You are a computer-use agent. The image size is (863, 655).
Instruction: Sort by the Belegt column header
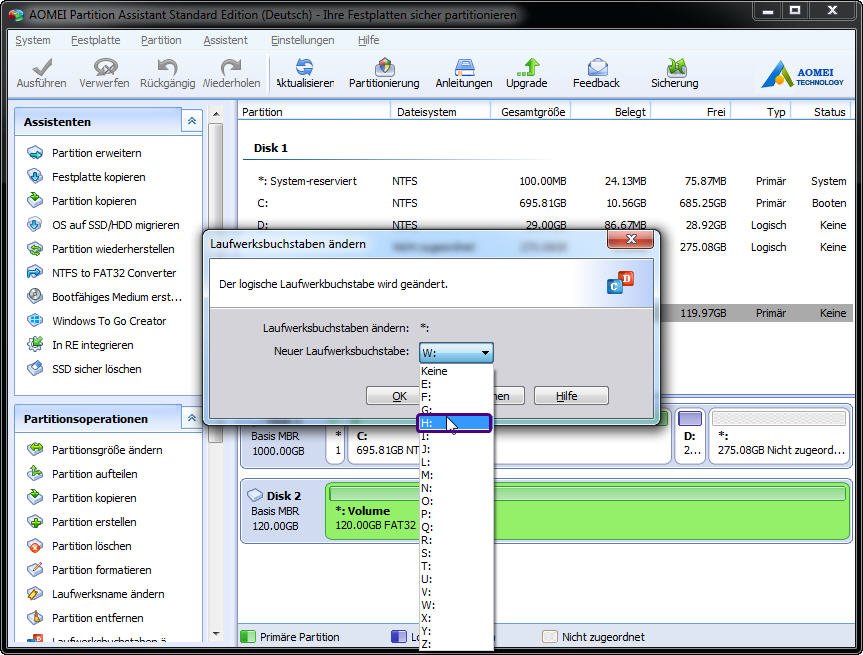point(611,112)
